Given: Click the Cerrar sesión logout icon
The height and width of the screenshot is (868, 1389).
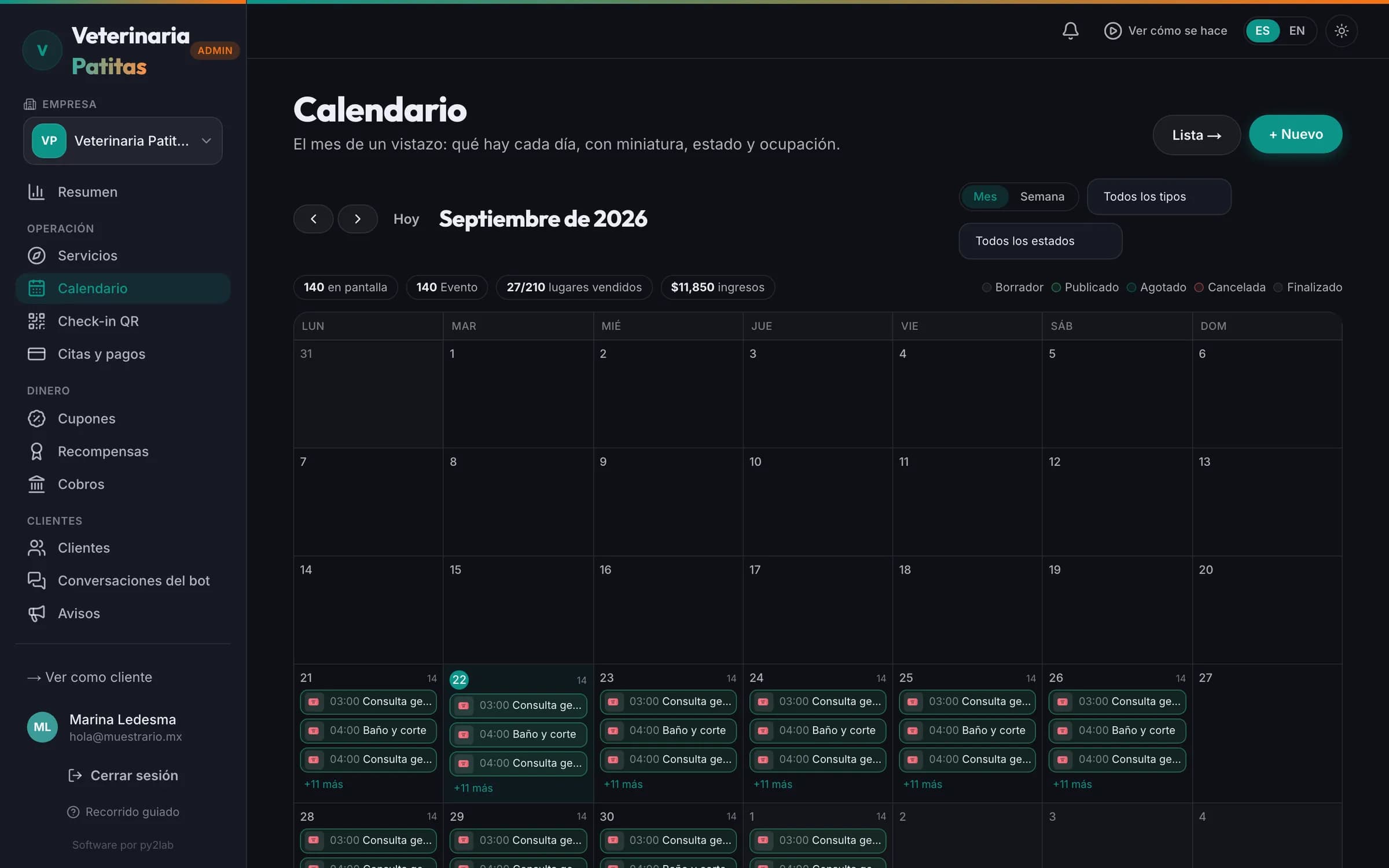Looking at the screenshot, I should click(x=75, y=775).
